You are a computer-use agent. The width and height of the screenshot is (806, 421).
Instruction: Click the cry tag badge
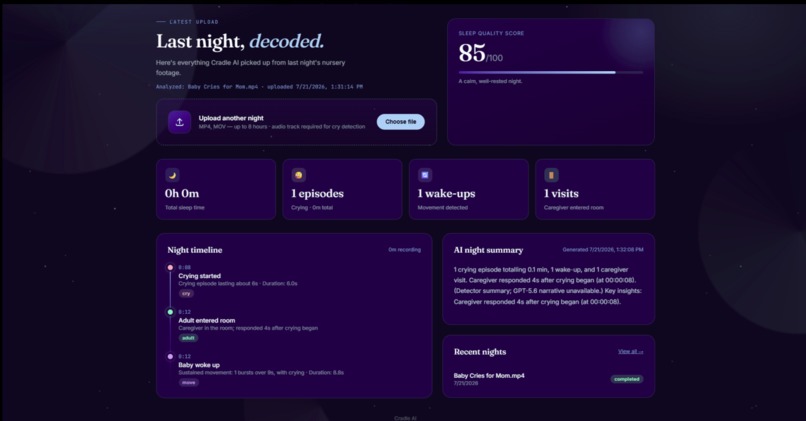coord(186,294)
